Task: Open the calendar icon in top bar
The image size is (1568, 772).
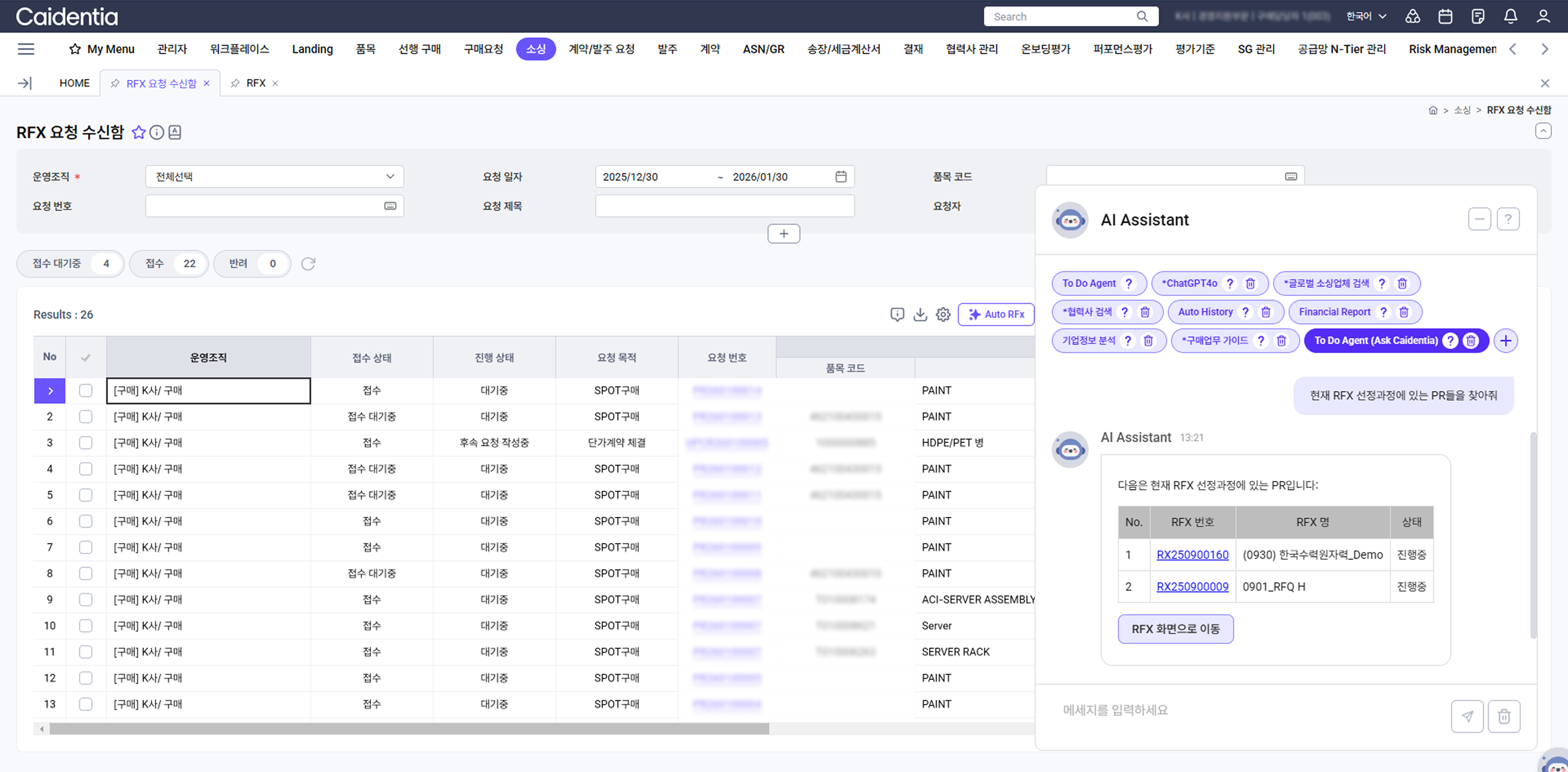Action: click(1445, 16)
